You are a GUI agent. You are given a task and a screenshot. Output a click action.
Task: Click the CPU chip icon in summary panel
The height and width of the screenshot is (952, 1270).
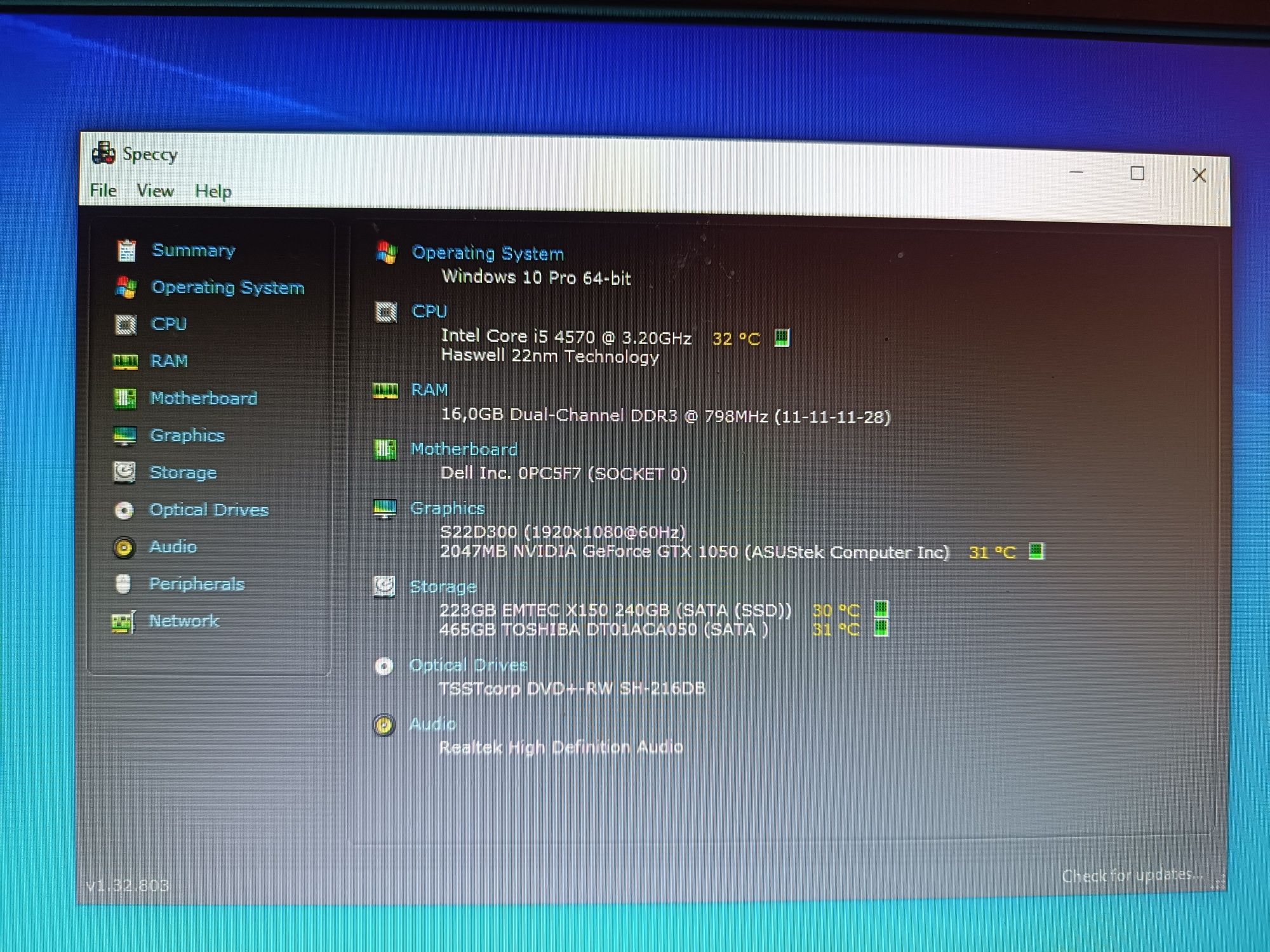click(385, 312)
